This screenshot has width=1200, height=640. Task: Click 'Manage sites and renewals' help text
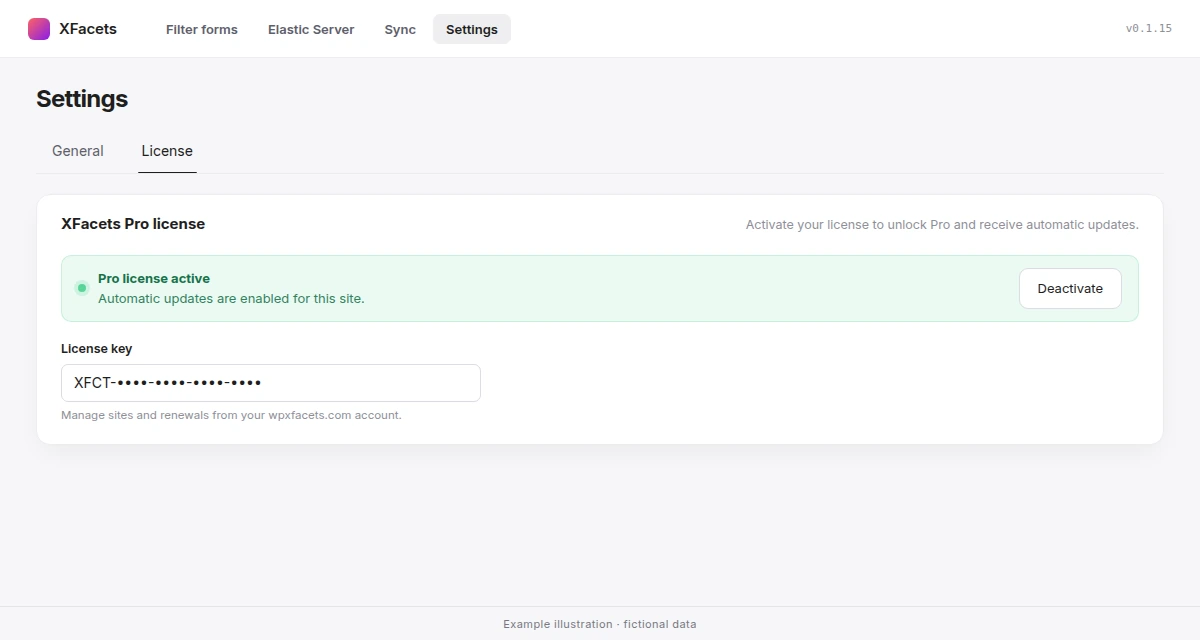pos(231,415)
